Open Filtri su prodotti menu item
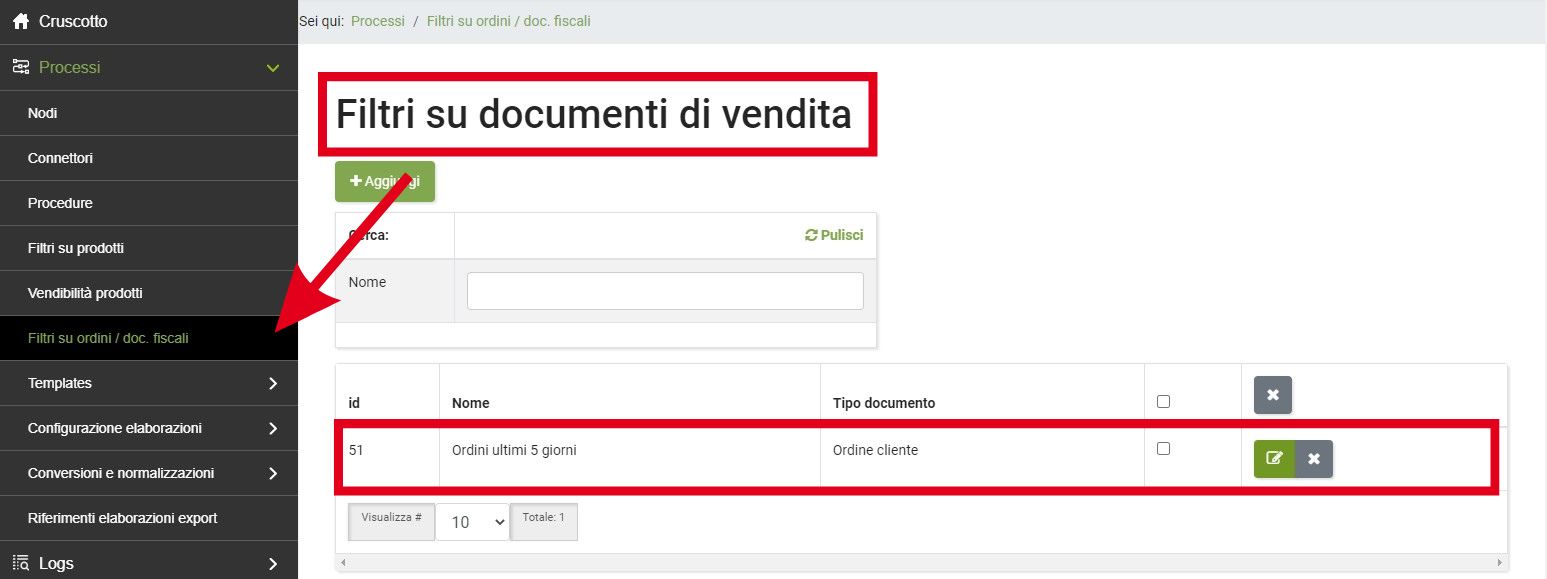This screenshot has height=579, width=1547. (76, 248)
